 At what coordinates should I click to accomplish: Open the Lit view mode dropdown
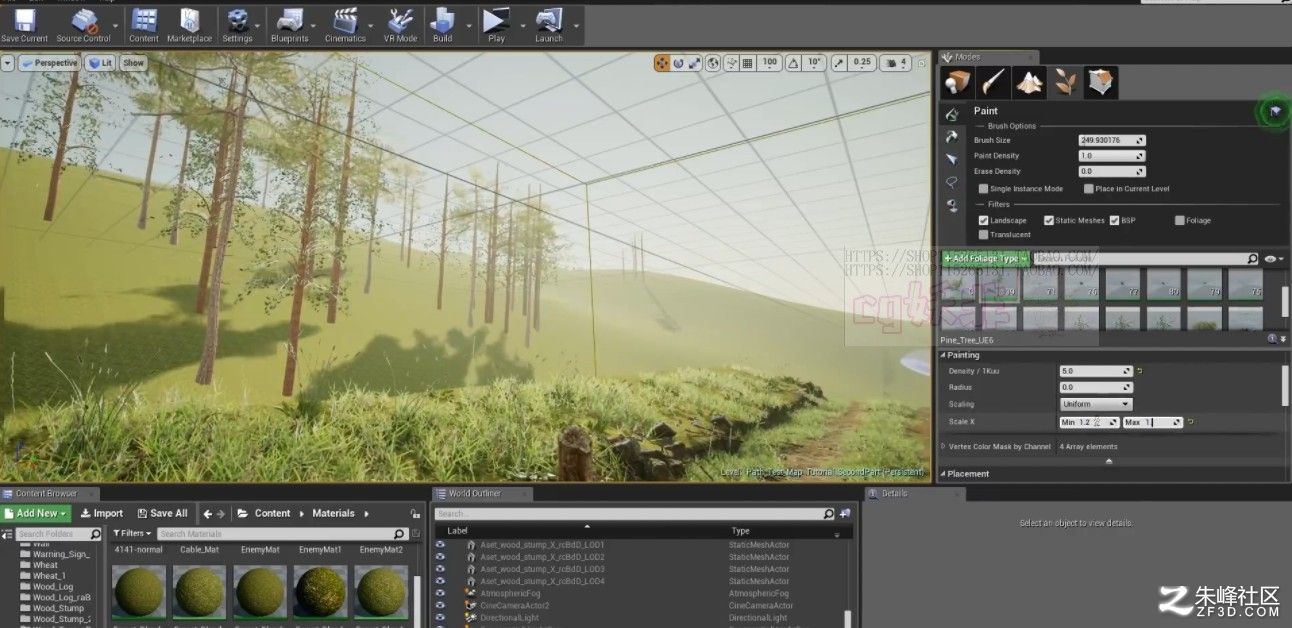click(x=100, y=63)
